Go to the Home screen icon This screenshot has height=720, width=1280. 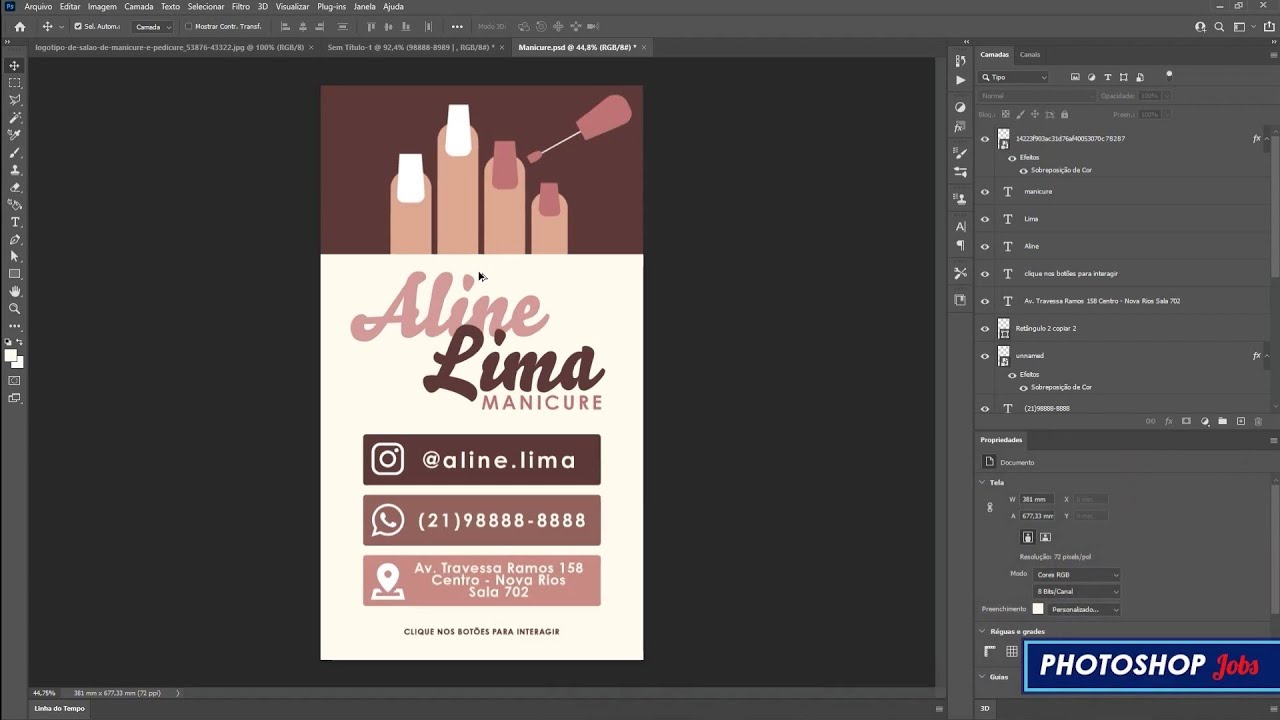point(19,27)
